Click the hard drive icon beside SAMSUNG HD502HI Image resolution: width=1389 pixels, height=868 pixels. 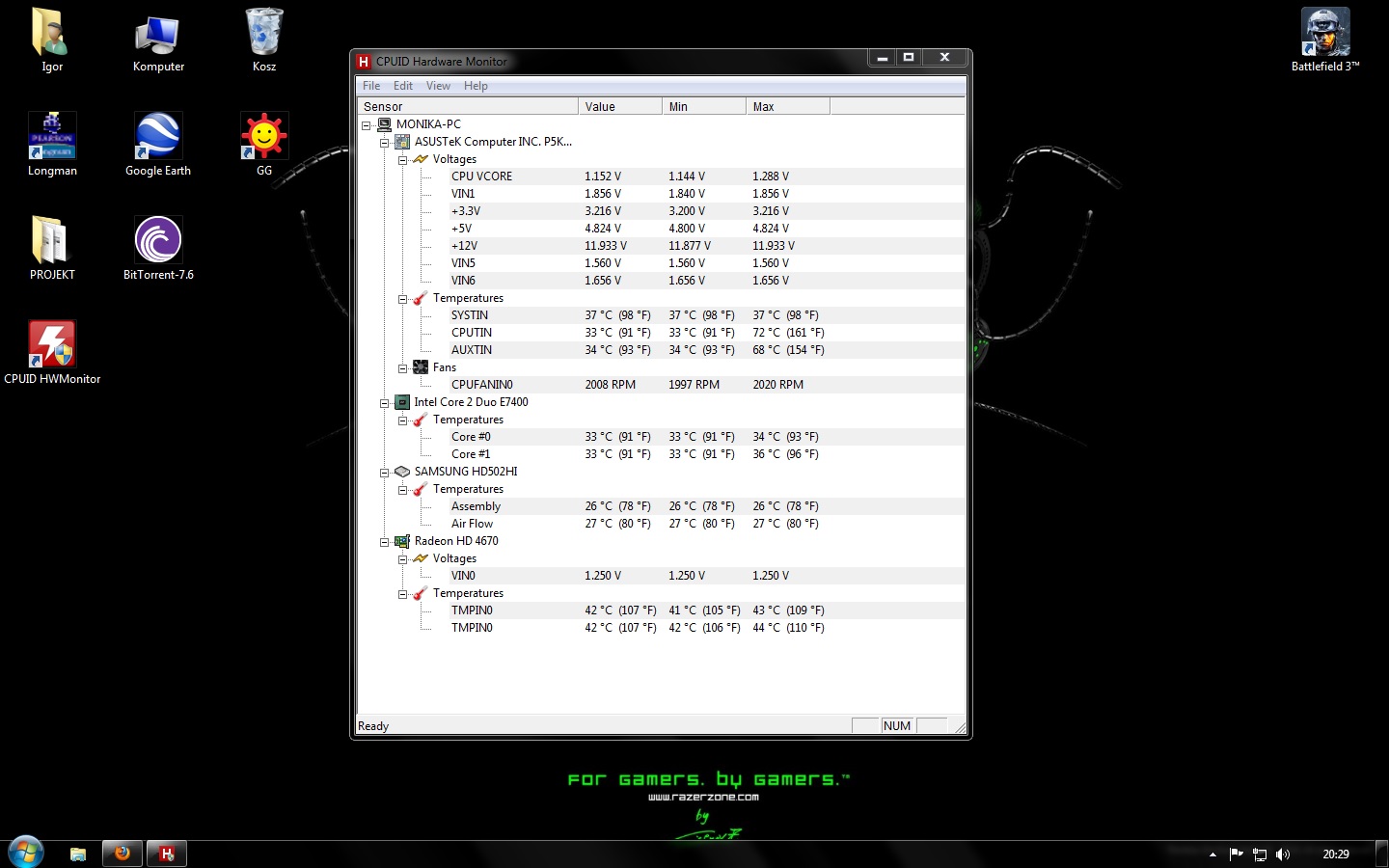(x=402, y=472)
